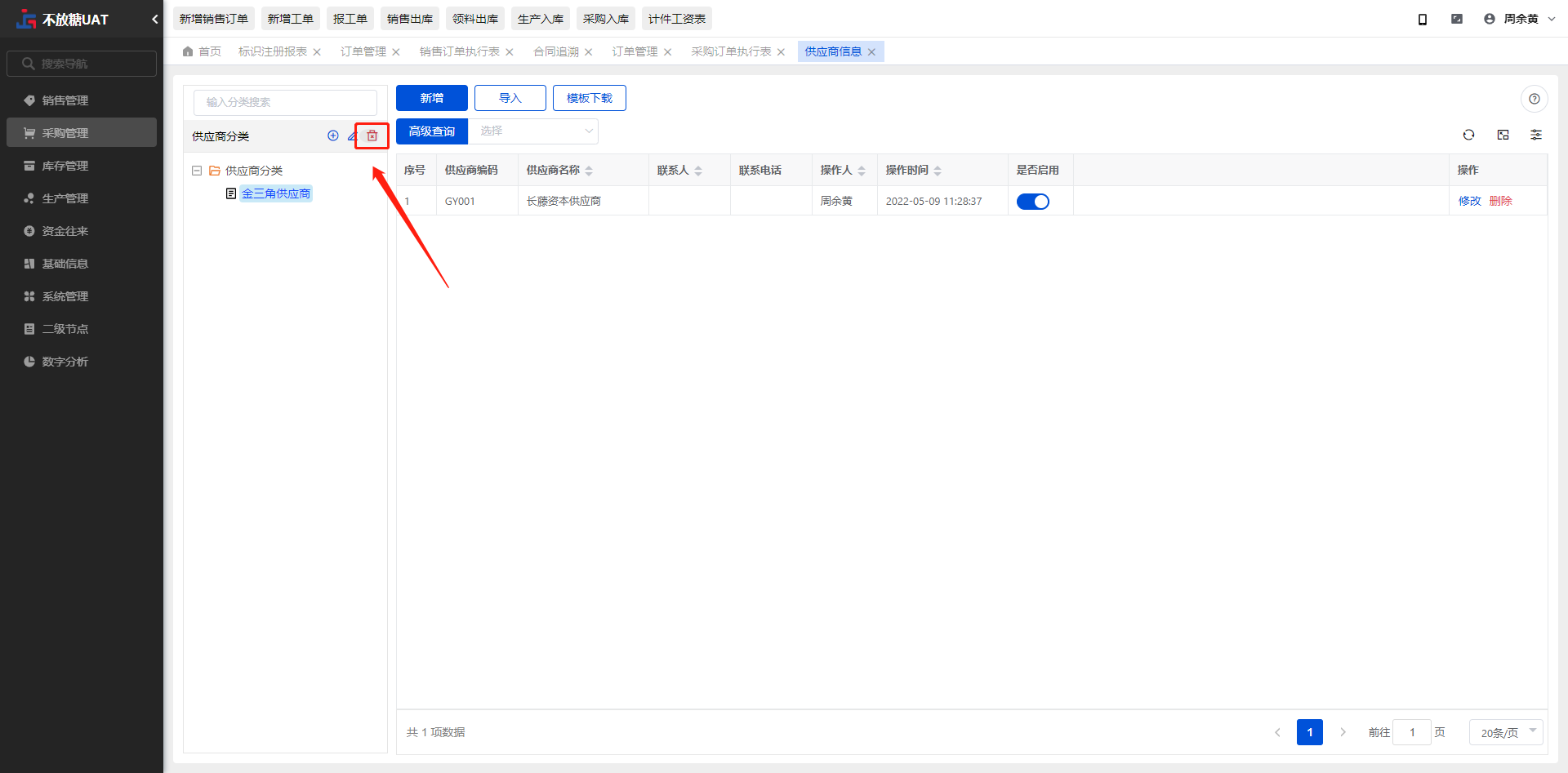Viewport: 1568px width, 773px height.
Task: Click the 生产入库 shortcut
Action: (x=541, y=19)
